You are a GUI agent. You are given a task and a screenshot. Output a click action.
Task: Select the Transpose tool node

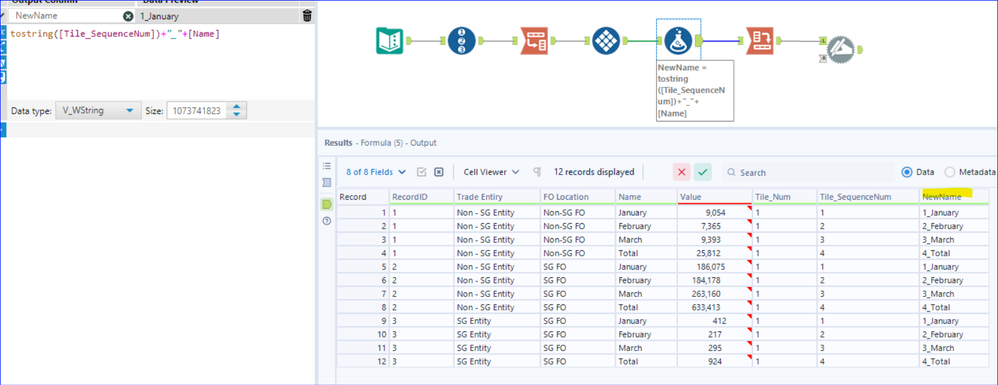tap(534, 41)
